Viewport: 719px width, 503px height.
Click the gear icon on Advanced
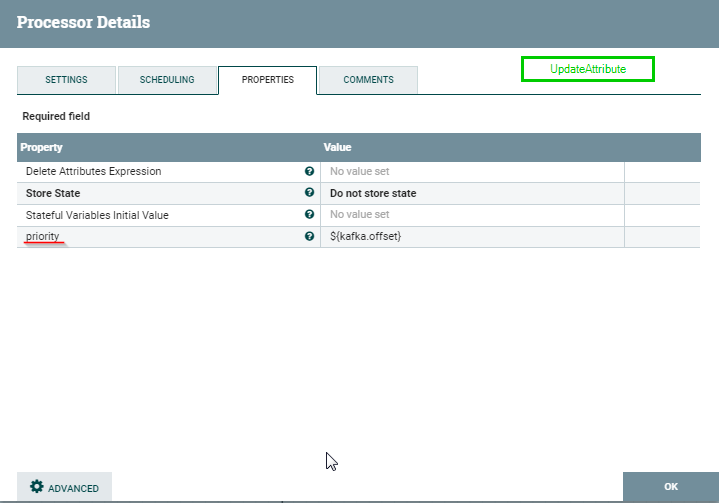(37, 486)
